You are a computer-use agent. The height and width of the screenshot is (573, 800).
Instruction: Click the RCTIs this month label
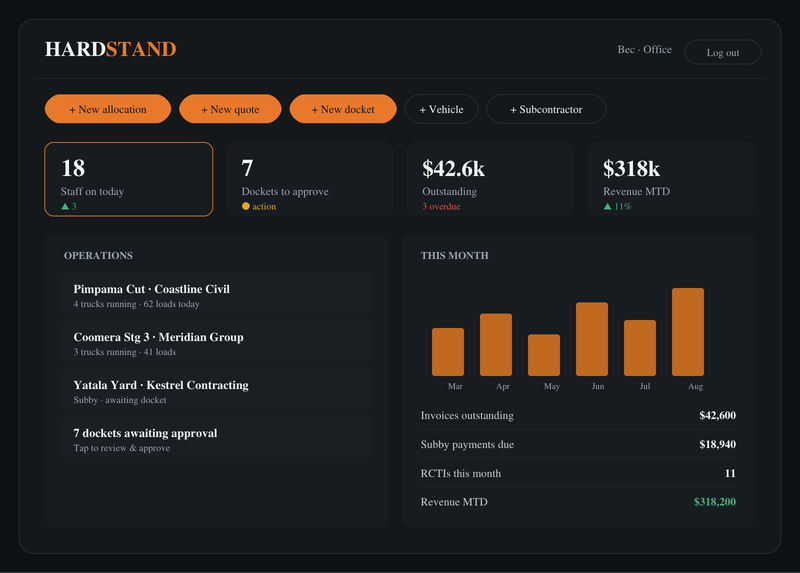(x=460, y=474)
